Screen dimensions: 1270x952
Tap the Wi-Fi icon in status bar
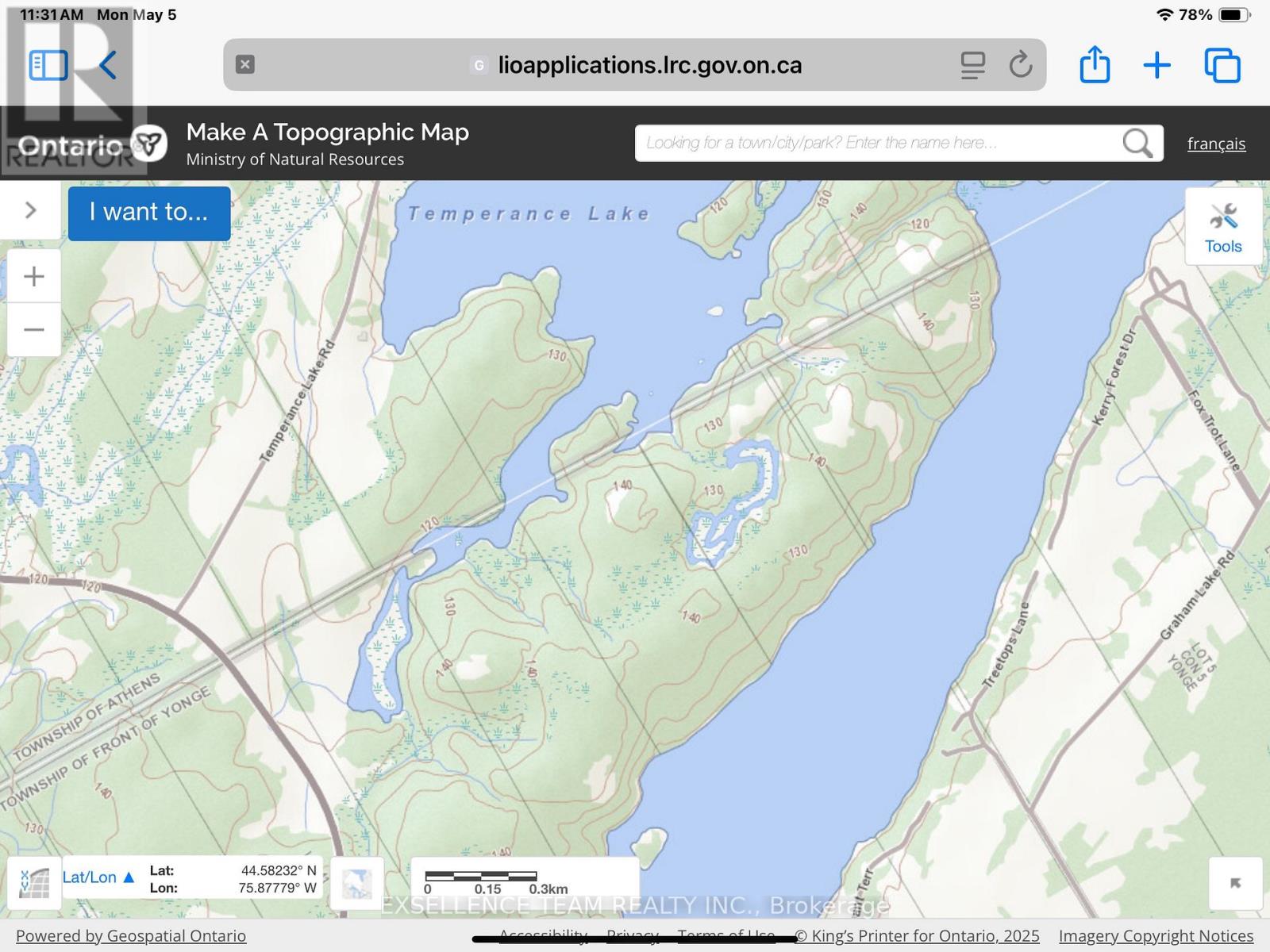click(x=1164, y=14)
